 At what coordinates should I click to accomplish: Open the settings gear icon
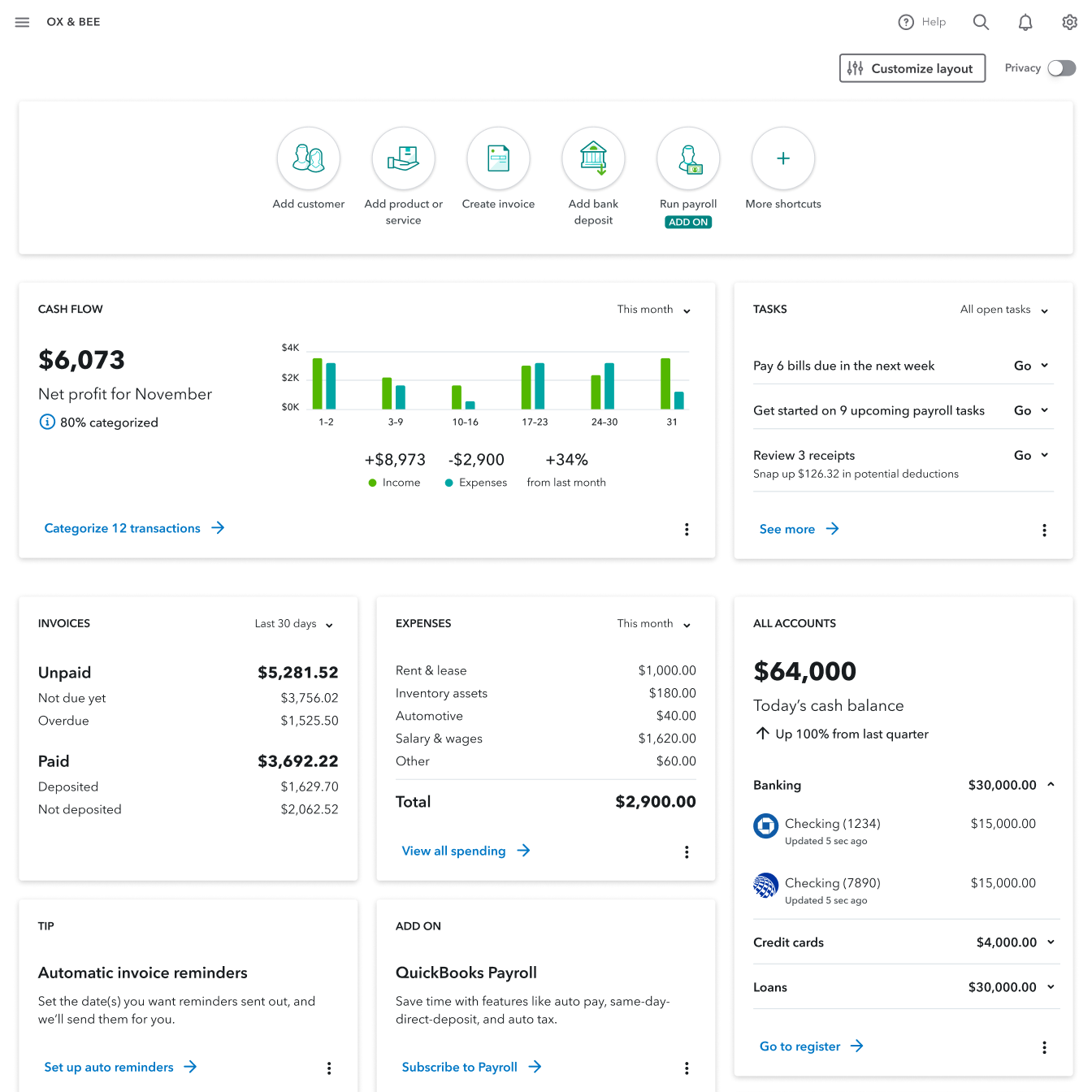click(x=1070, y=22)
